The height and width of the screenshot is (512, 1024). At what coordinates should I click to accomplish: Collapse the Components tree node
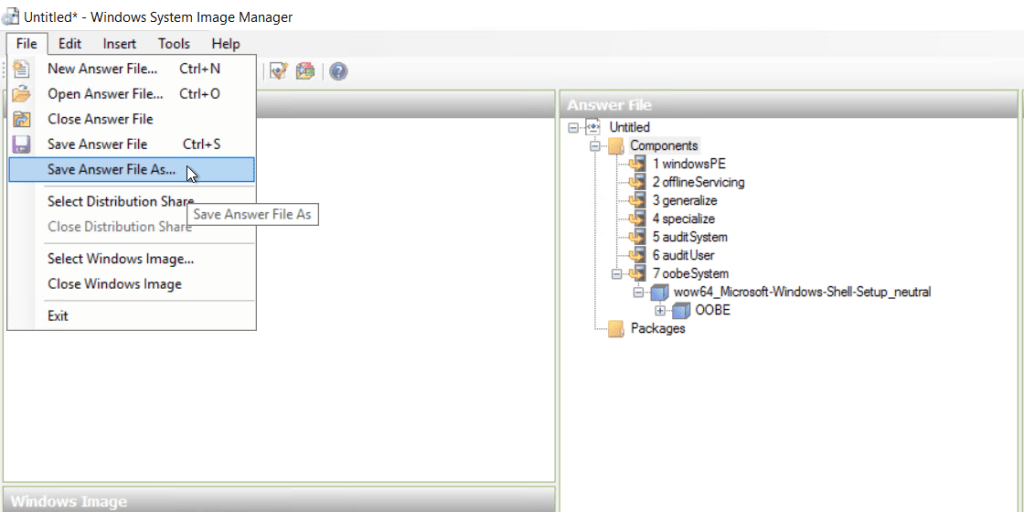(594, 146)
